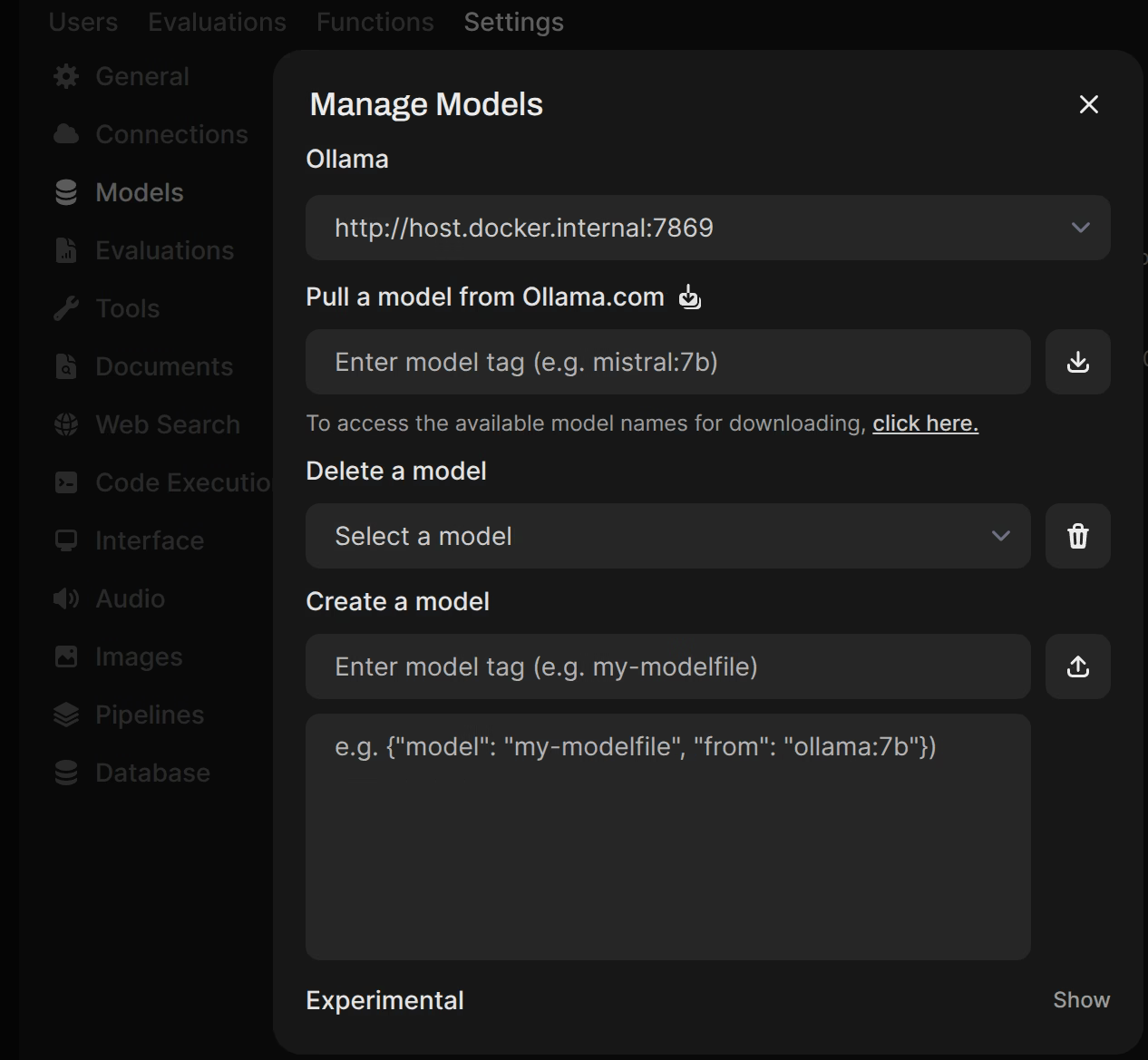Click the gear icon beside General
Screen dimensions: 1148x1060
click(x=66, y=76)
